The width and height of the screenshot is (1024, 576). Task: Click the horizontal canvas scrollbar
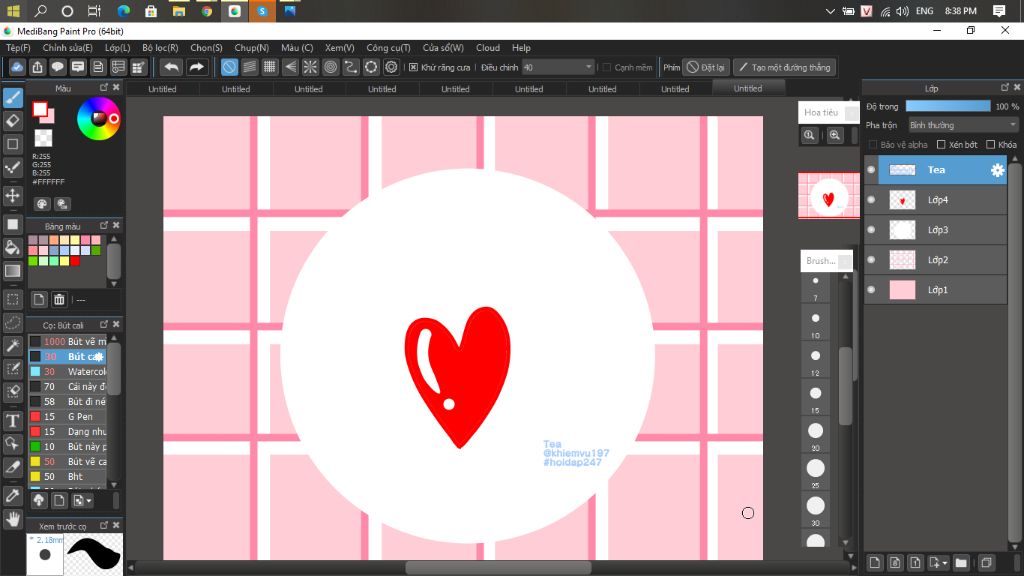pyautogui.click(x=498, y=568)
